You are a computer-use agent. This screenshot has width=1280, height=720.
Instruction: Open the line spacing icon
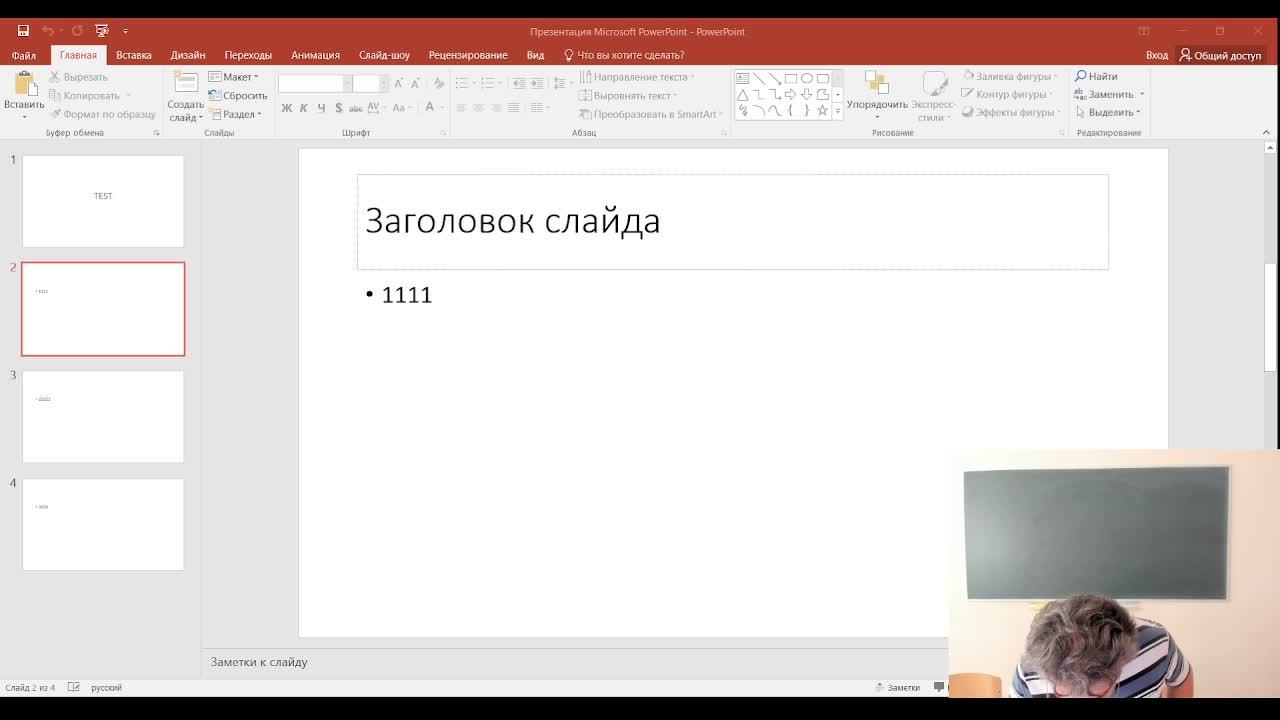pos(560,83)
